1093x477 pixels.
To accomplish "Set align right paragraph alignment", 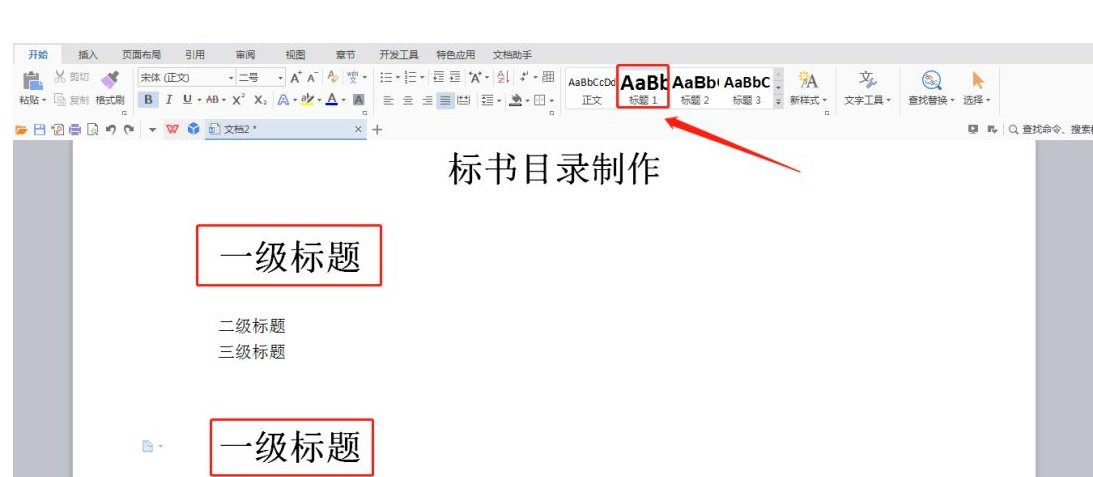I will coord(427,100).
